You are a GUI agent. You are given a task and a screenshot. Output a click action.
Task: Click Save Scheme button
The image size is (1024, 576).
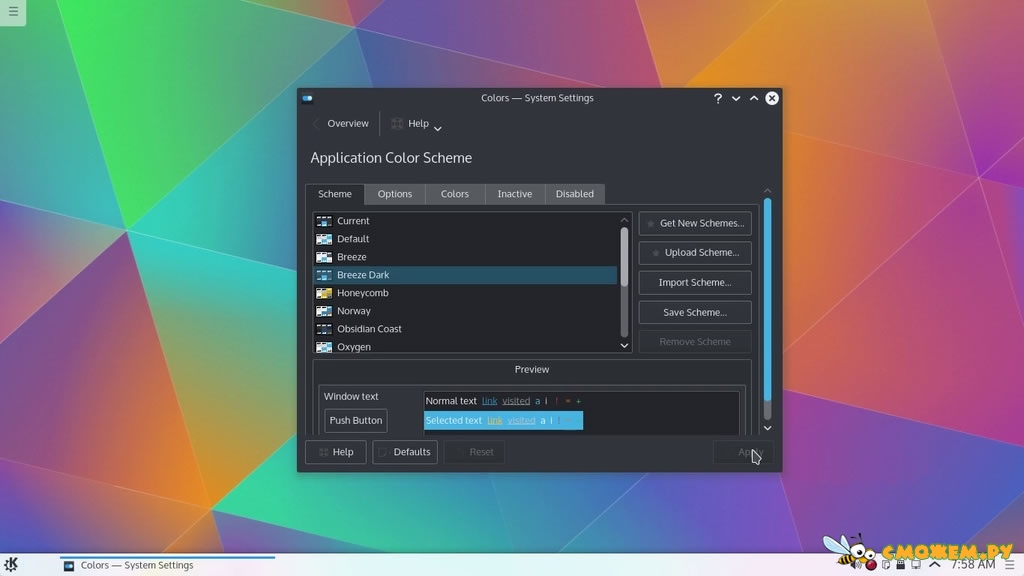(695, 312)
